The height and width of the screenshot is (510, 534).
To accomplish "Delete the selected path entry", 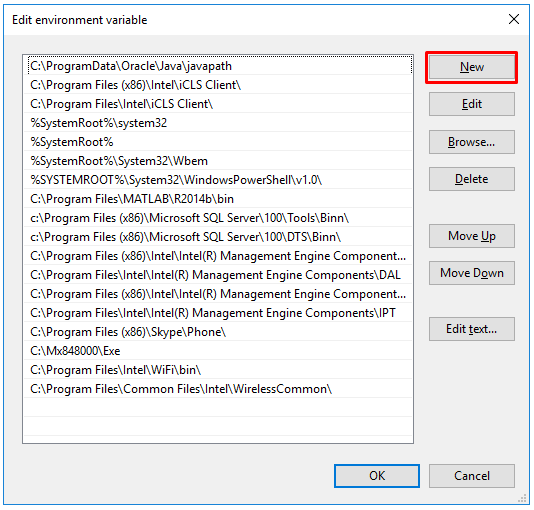I will point(471,179).
